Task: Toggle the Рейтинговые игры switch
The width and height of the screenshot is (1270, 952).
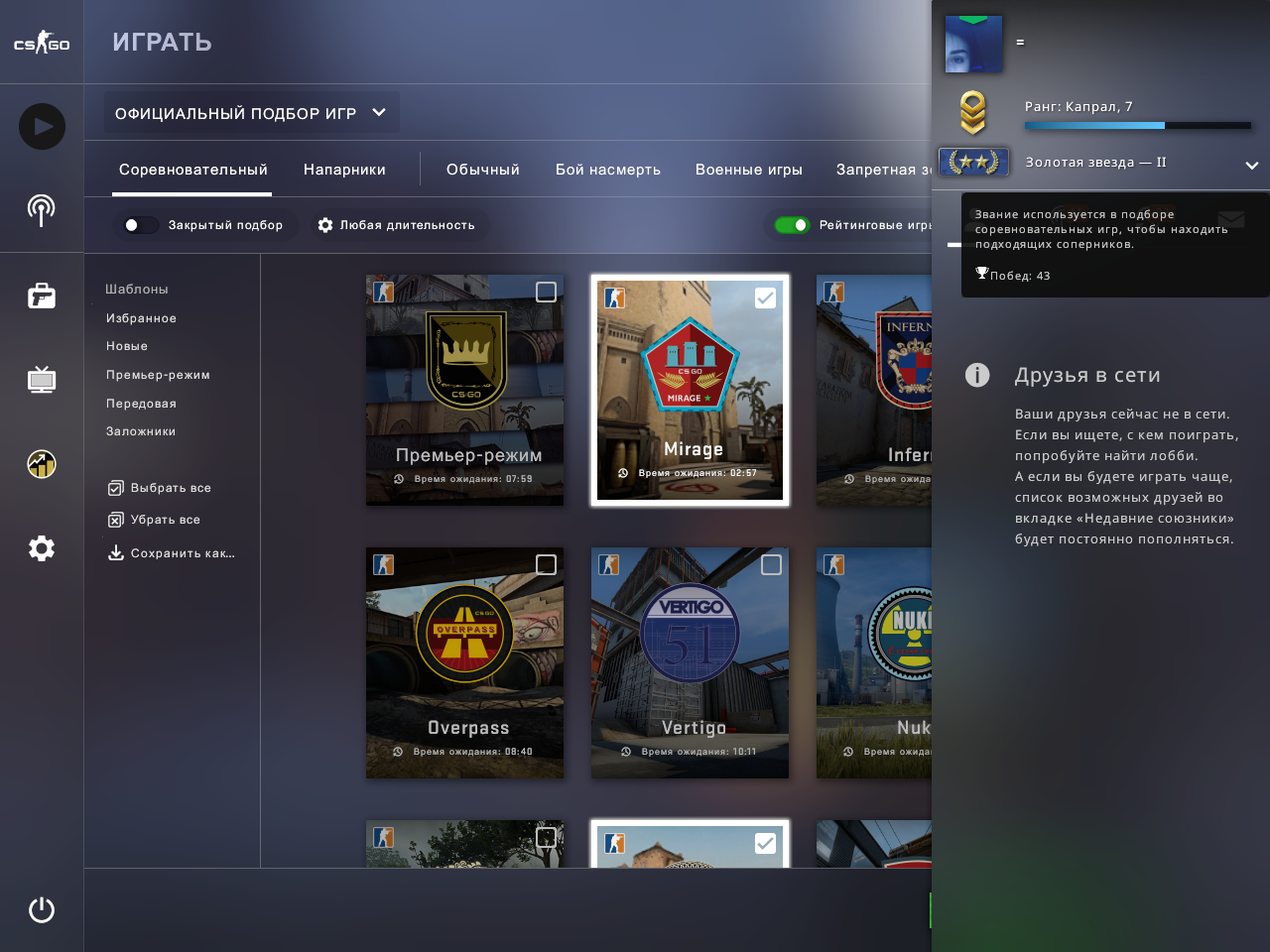Action: [x=792, y=225]
